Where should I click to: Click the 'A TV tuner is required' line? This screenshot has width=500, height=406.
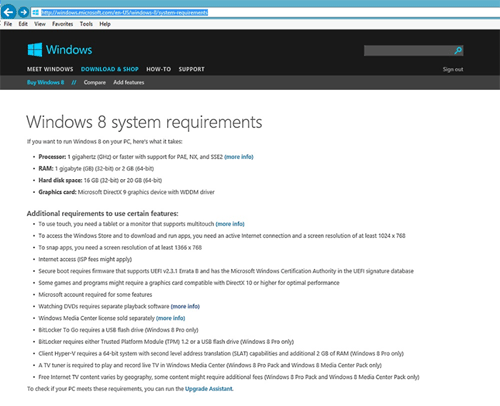coord(210,365)
